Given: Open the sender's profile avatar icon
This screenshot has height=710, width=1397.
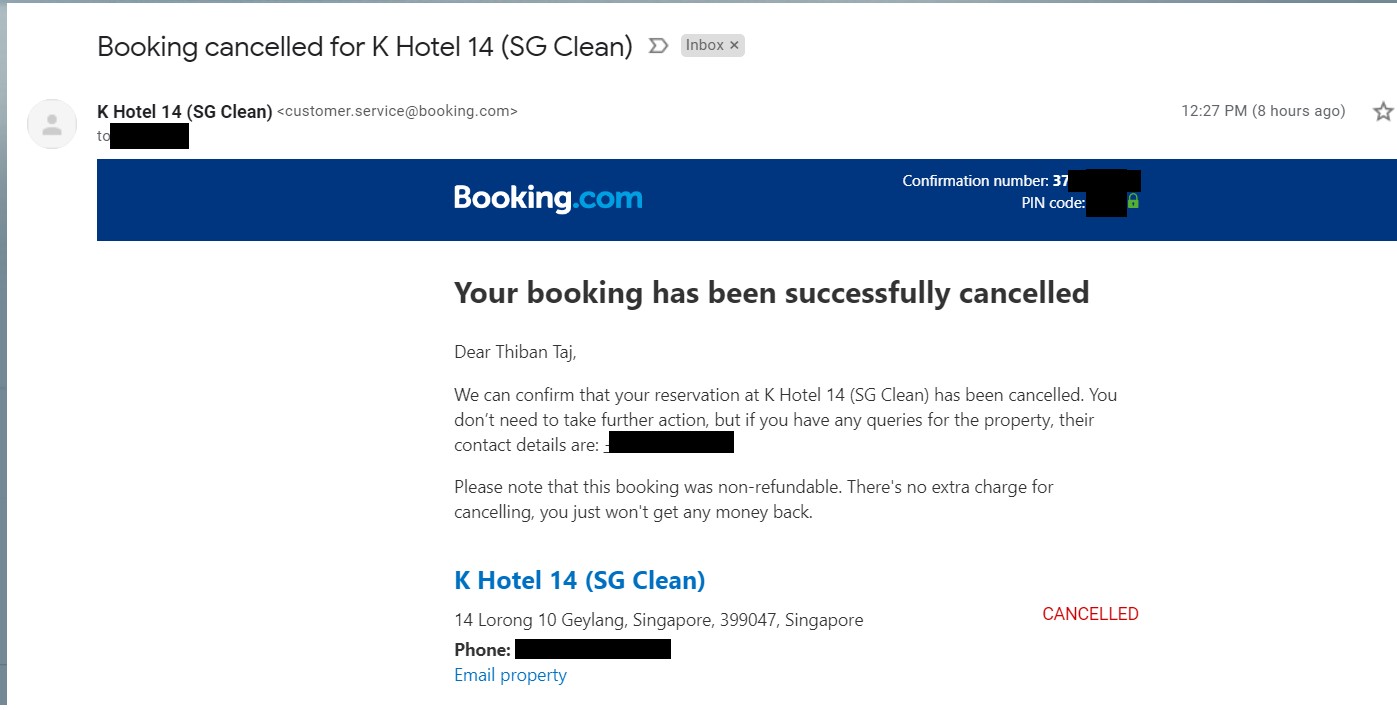Looking at the screenshot, I should [52, 124].
